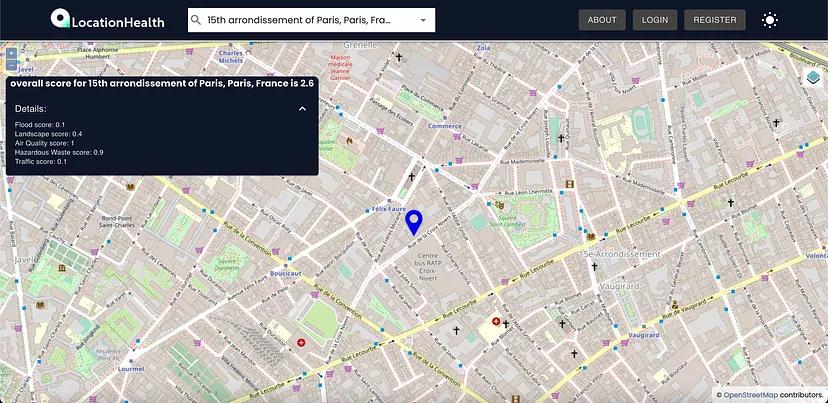Select the Air Quality score line
Screen dimensions: 828x403
(x=44, y=143)
